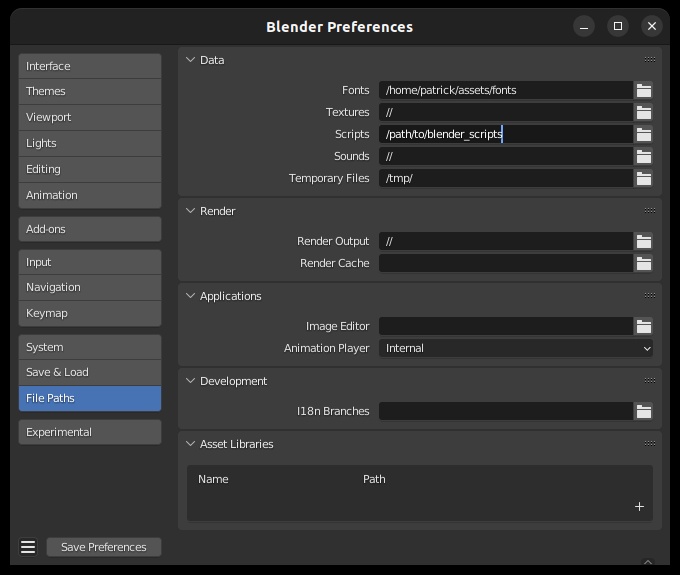Grab the Render panel drag handle
Viewport: 680px width, 575px height.
(x=650, y=210)
